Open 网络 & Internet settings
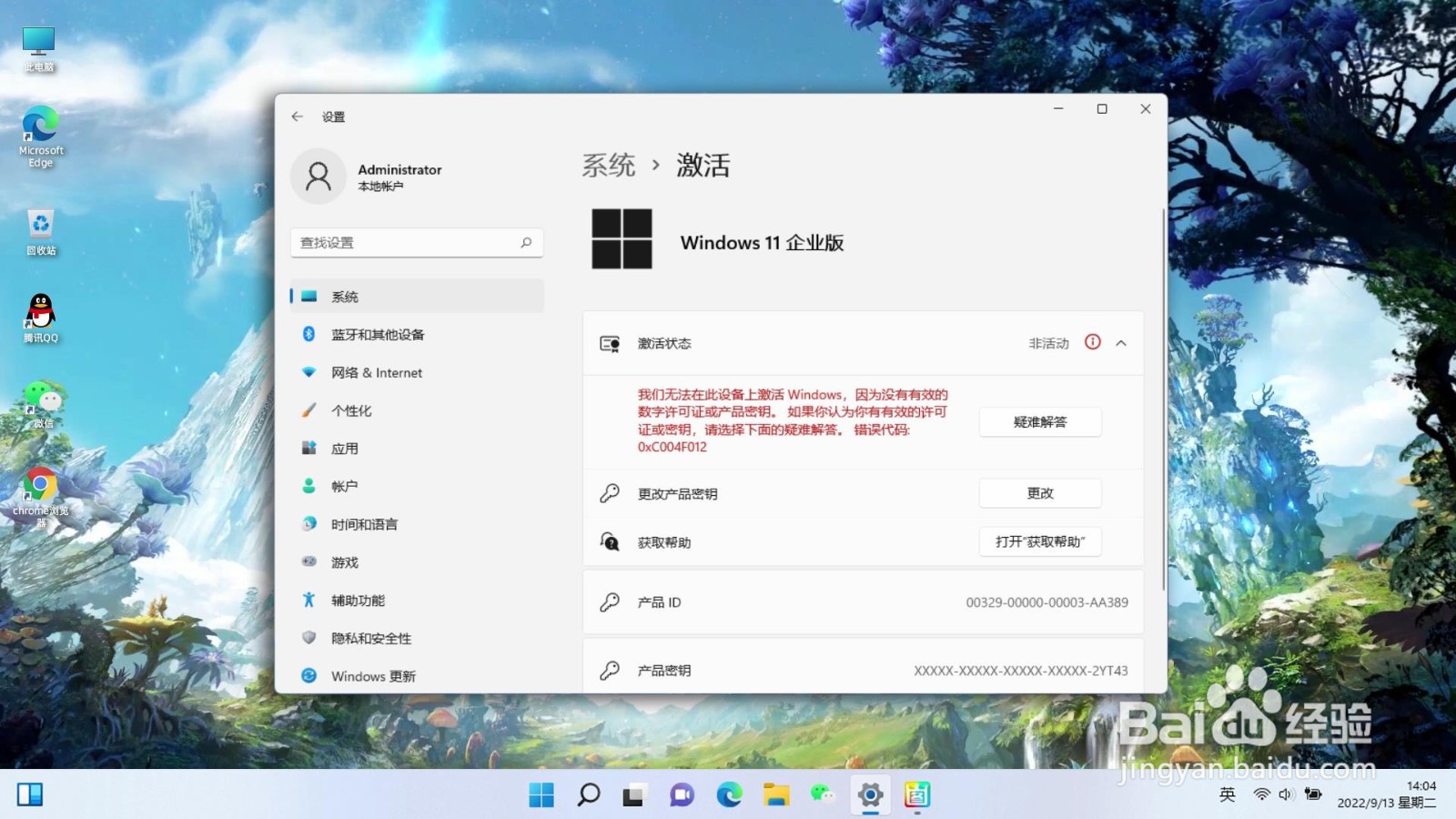 click(417, 373)
